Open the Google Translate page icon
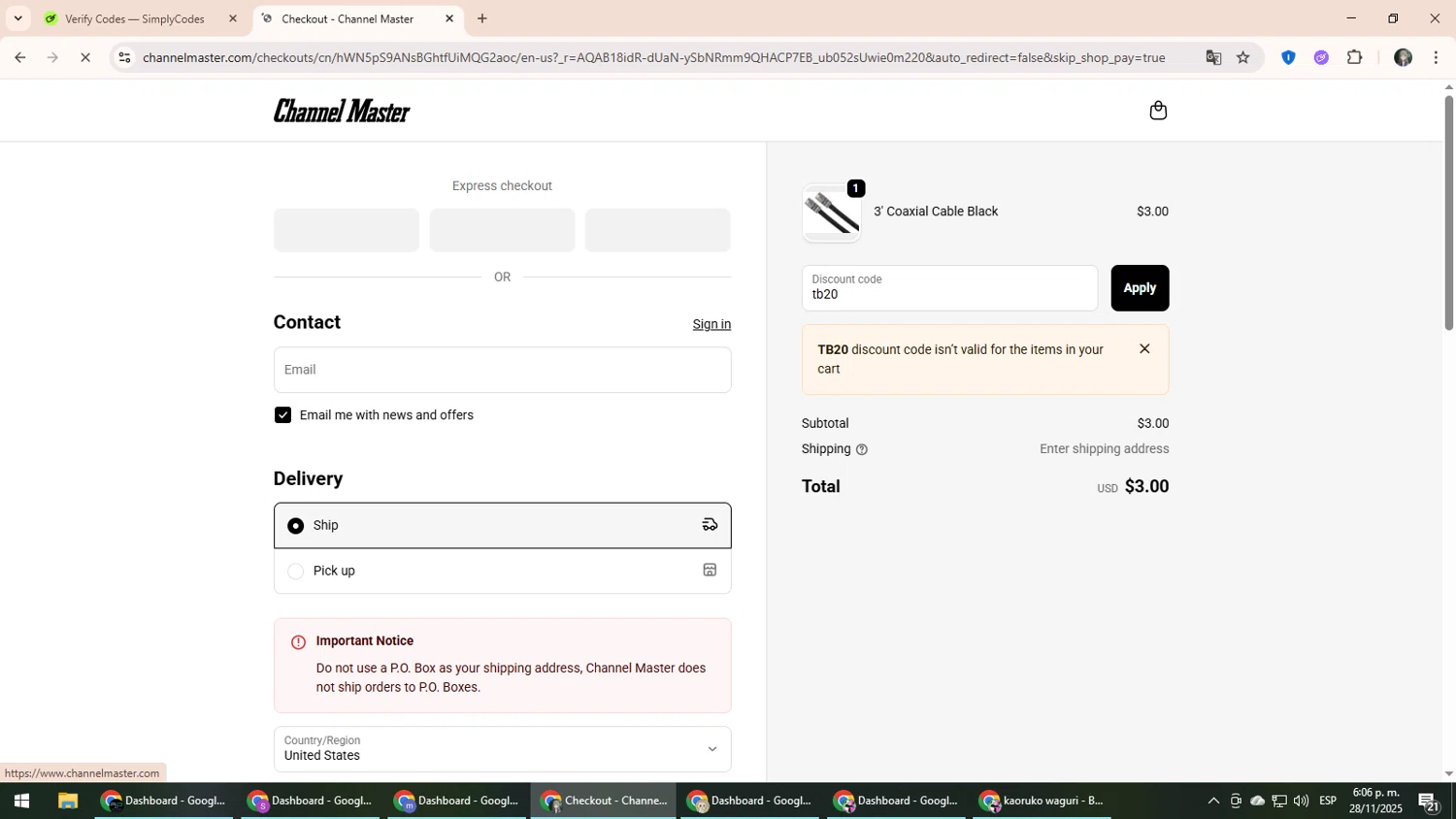 click(1213, 57)
